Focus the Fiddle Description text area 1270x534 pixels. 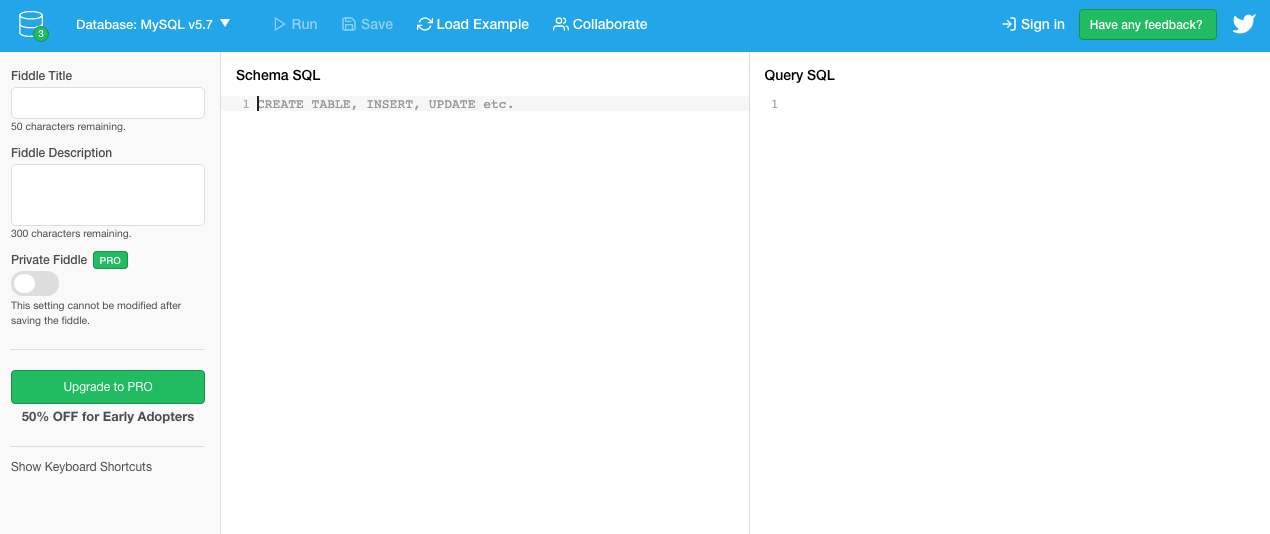click(107, 195)
